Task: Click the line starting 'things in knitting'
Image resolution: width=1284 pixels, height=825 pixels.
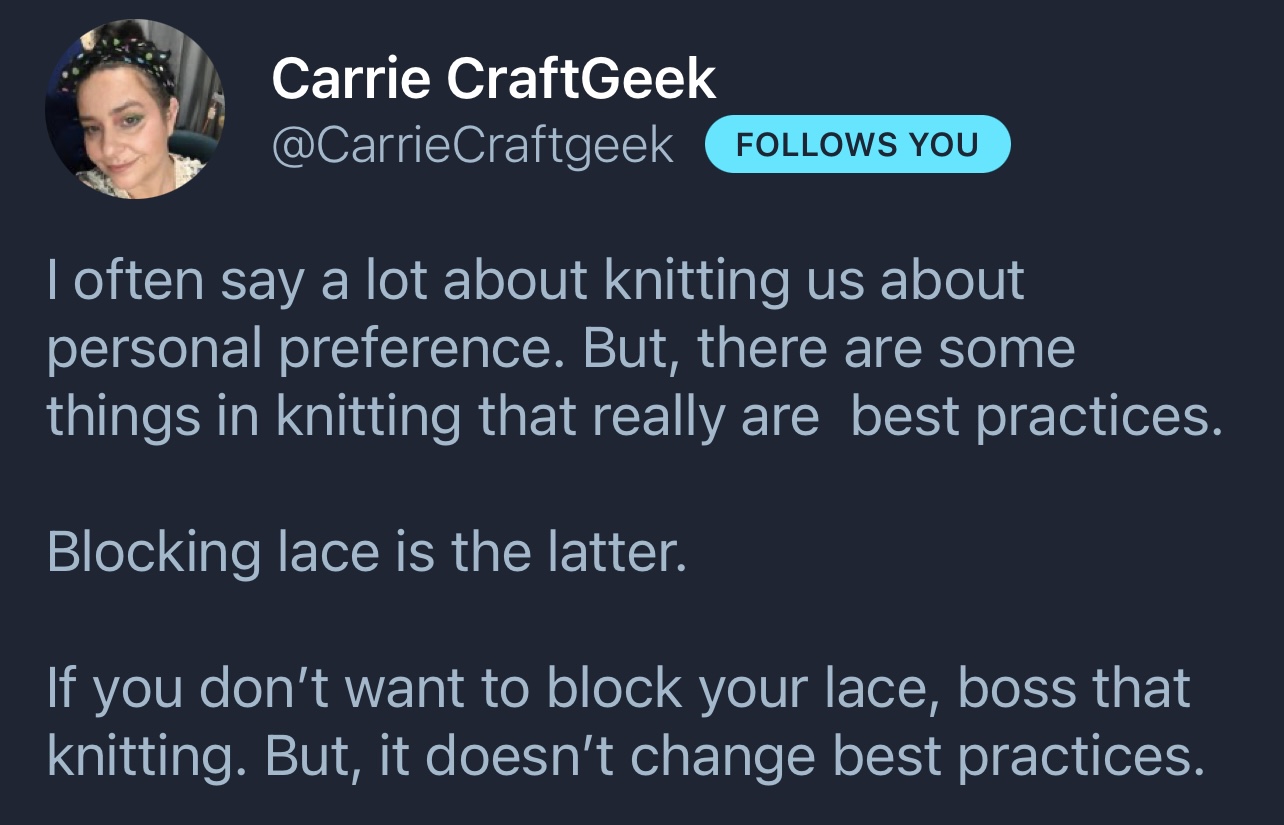Action: (x=635, y=419)
